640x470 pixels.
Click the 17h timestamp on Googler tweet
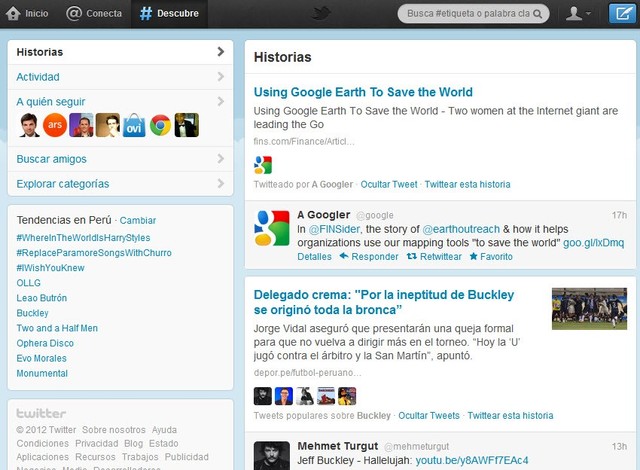619,215
